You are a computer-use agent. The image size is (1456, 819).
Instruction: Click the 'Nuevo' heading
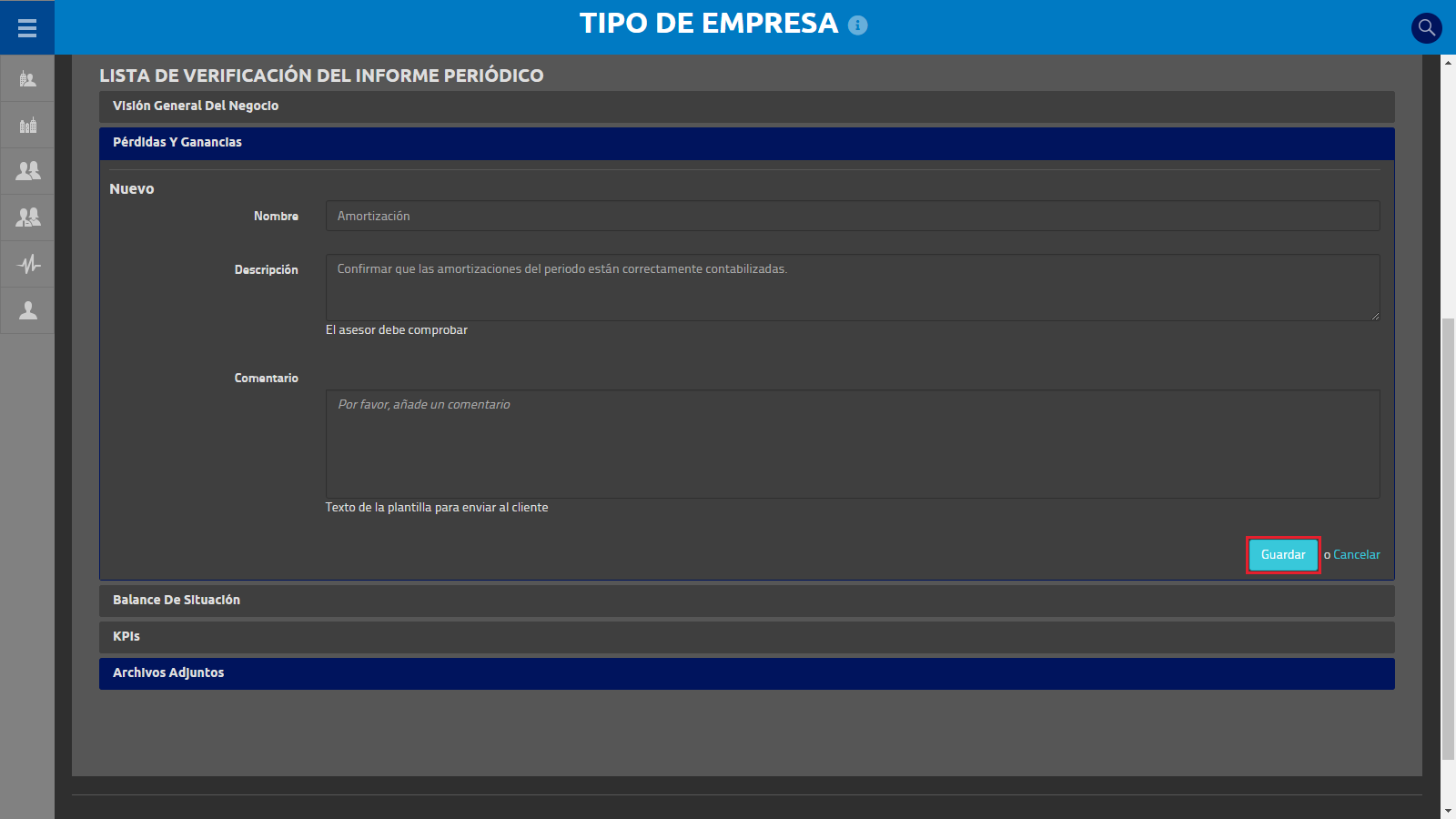132,189
